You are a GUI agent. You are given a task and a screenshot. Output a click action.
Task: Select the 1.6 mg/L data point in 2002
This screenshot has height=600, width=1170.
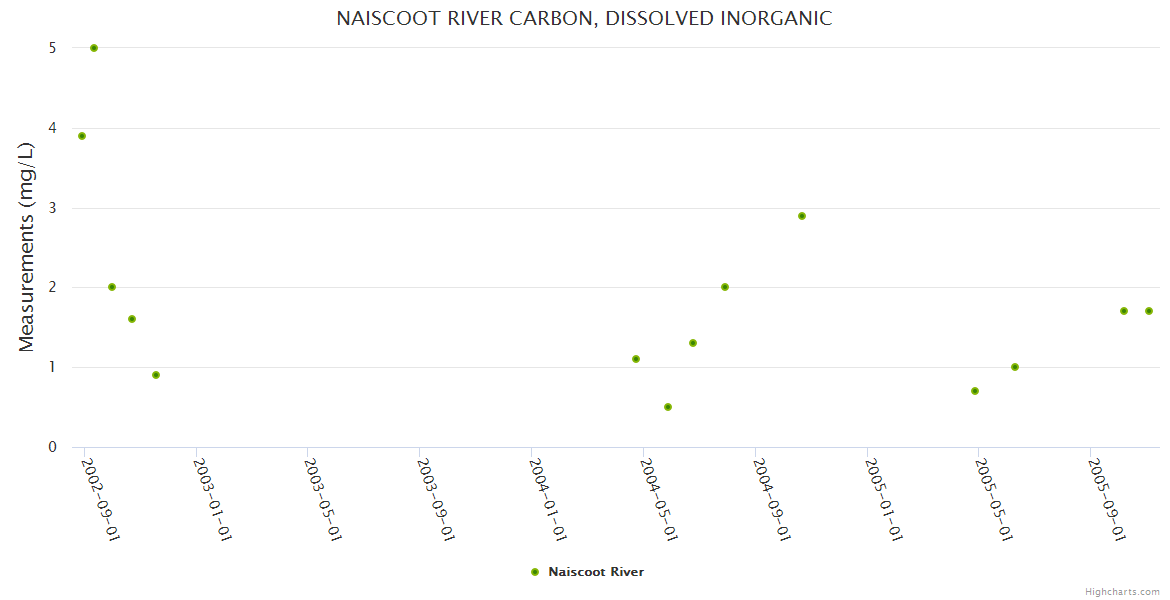(132, 319)
